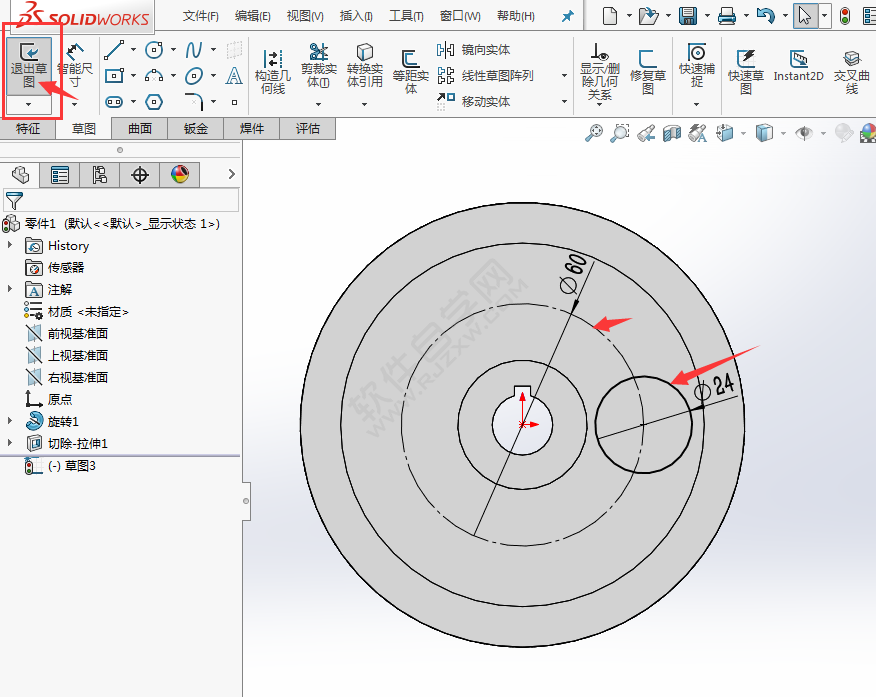The width and height of the screenshot is (876, 697).
Task: Open the Linear Sketch Pattern dropdown arrow
Action: pos(564,75)
